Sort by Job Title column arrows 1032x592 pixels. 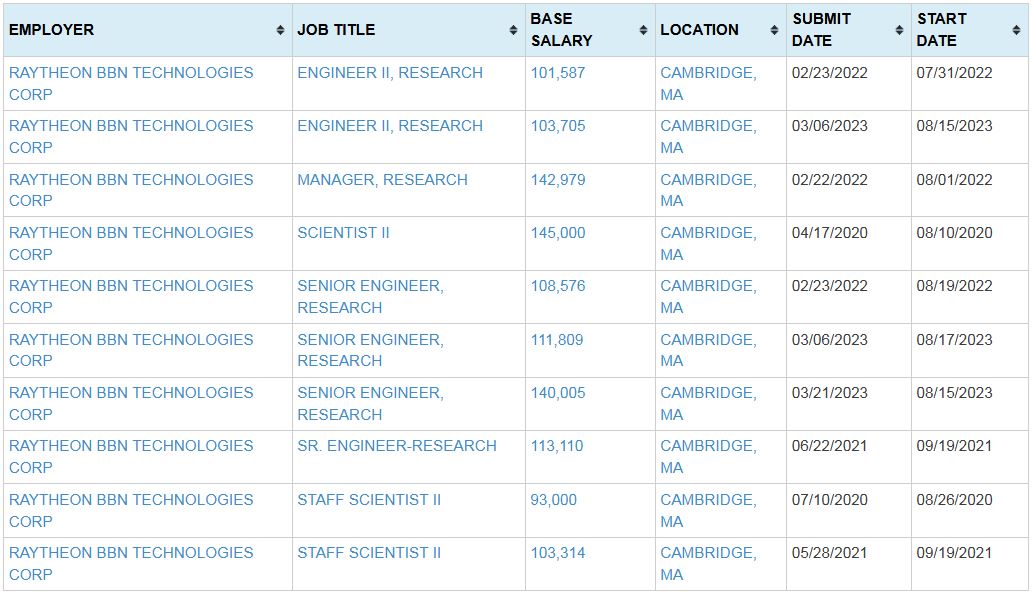pos(513,30)
